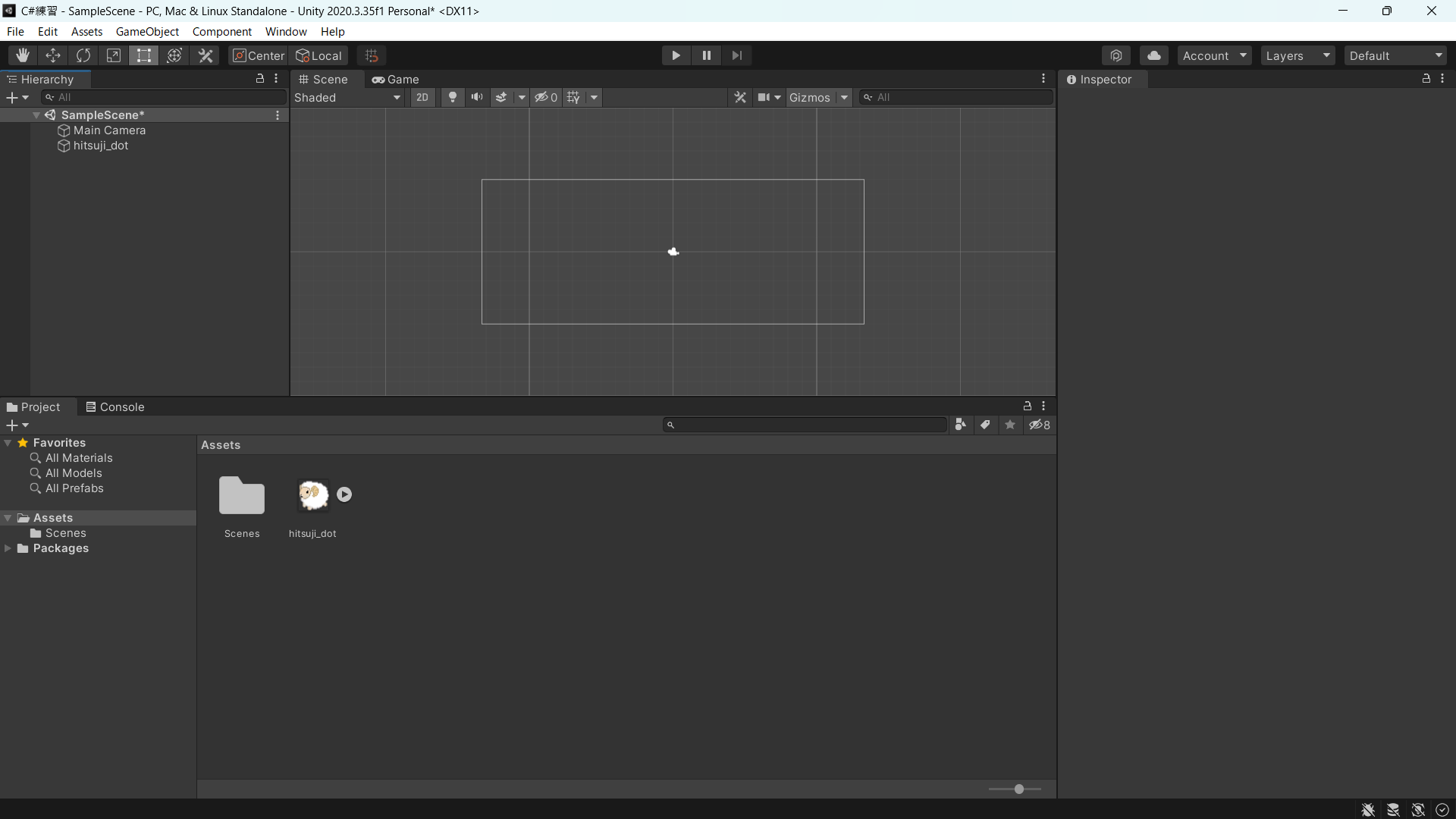Image resolution: width=1456 pixels, height=819 pixels.
Task: Click the Shaded dropdown in Scene view
Action: click(347, 97)
